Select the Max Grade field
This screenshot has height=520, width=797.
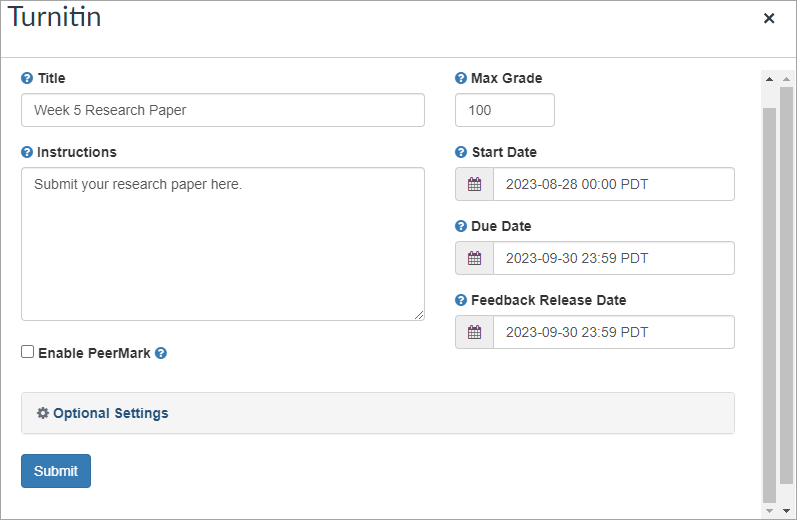pyautogui.click(x=505, y=110)
